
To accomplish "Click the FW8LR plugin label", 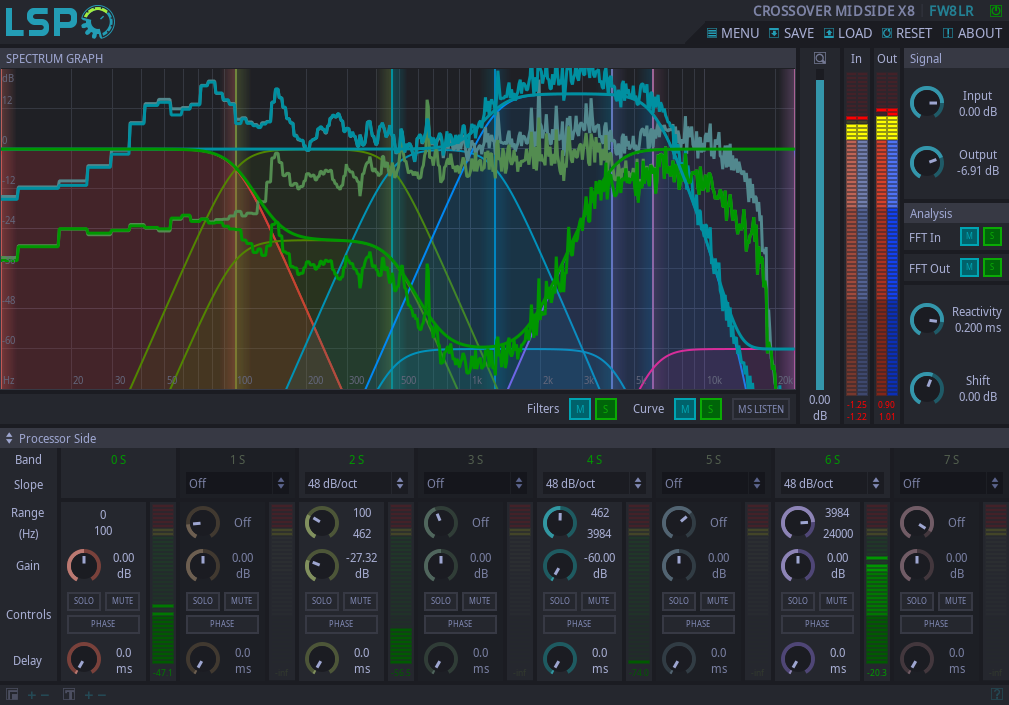I will pyautogui.click(x=951, y=11).
